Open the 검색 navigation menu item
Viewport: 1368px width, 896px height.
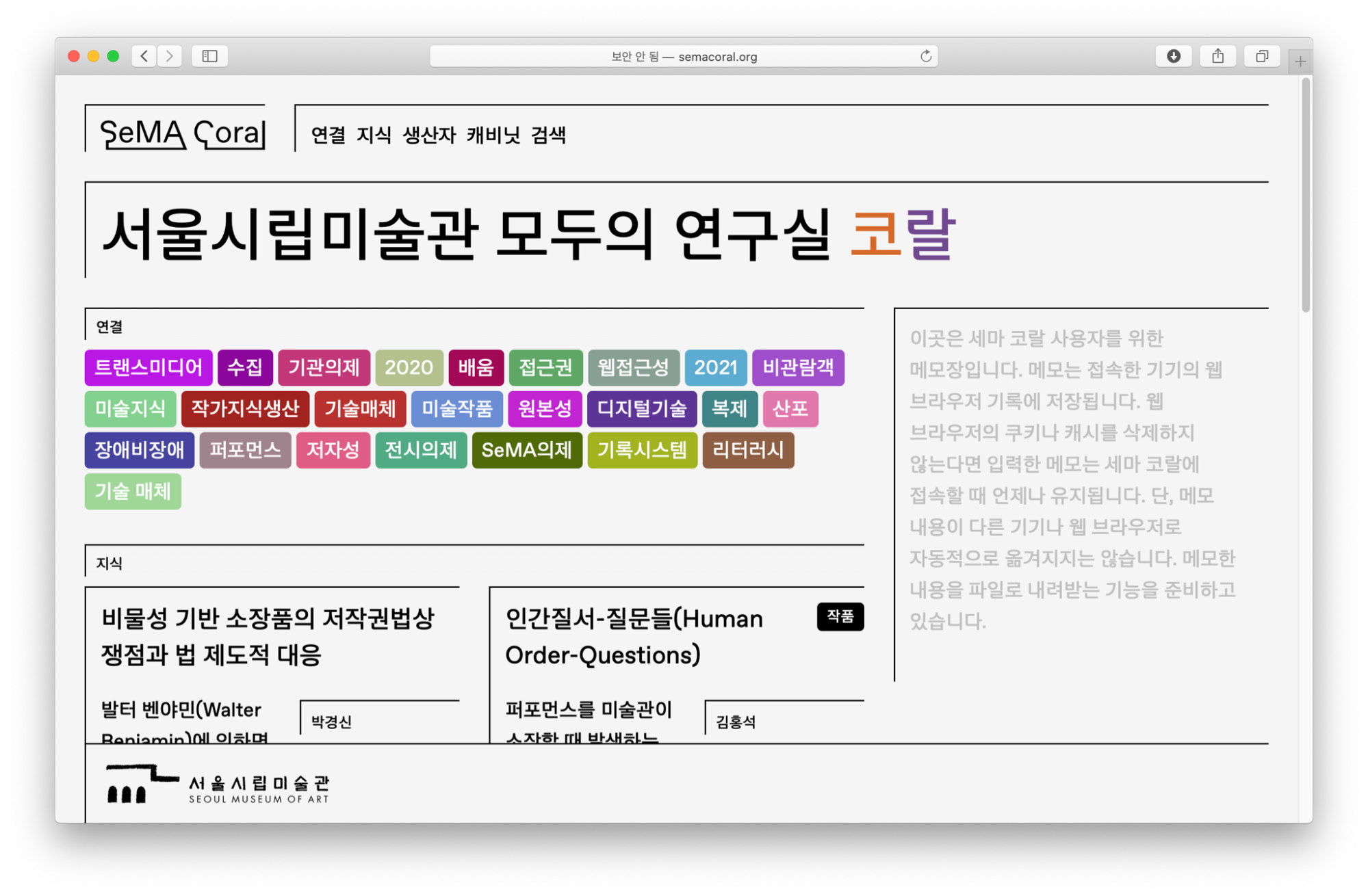click(548, 135)
